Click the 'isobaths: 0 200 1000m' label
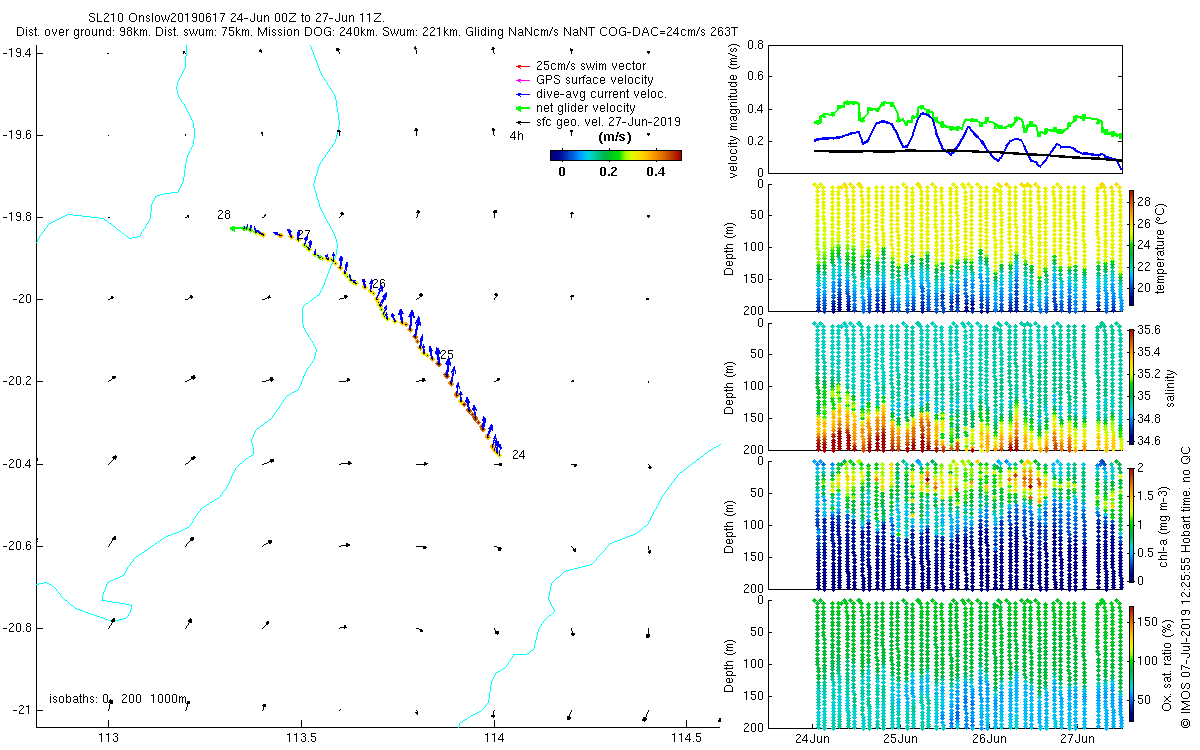Image resolution: width=1200 pixels, height=750 pixels. point(118,699)
